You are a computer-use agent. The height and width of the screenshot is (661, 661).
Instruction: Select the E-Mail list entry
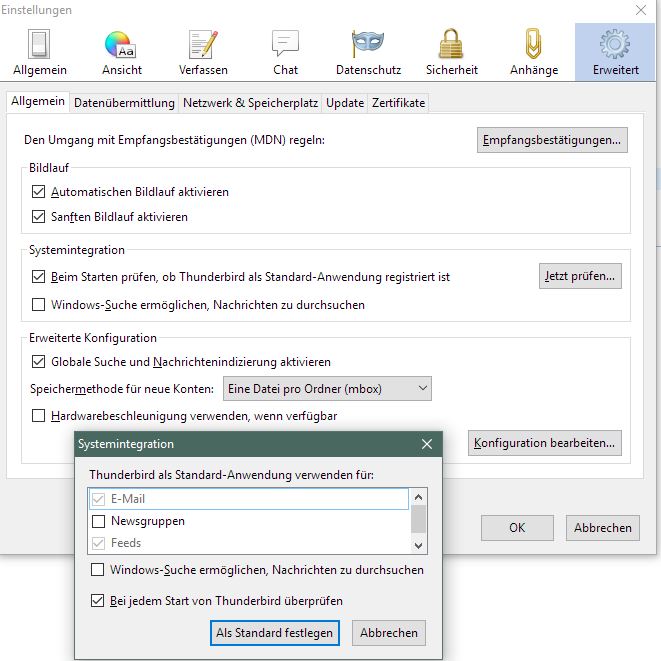click(x=249, y=499)
